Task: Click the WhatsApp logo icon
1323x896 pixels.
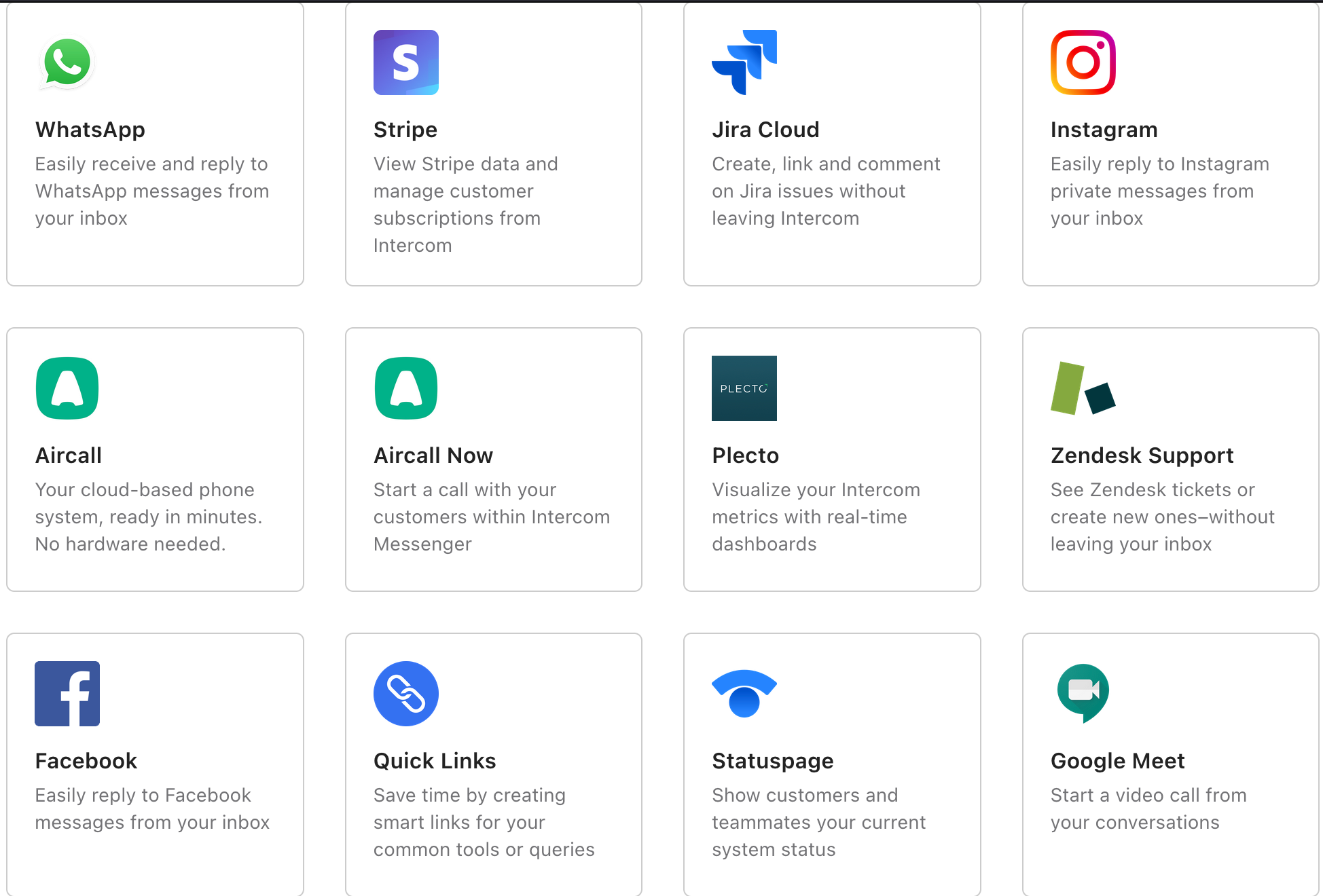Action: tap(67, 63)
